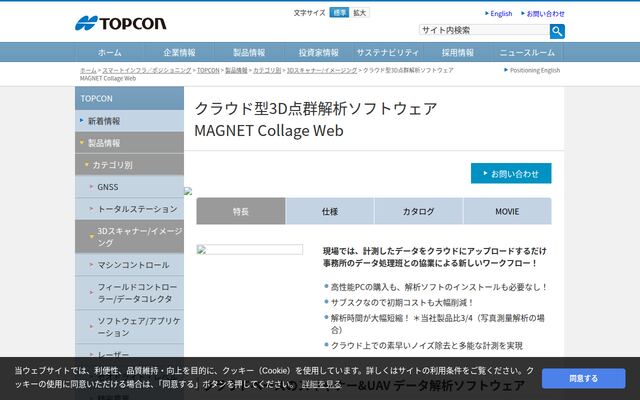Click the small broken image icon above tabs
640x400 pixels.
pos(188,191)
